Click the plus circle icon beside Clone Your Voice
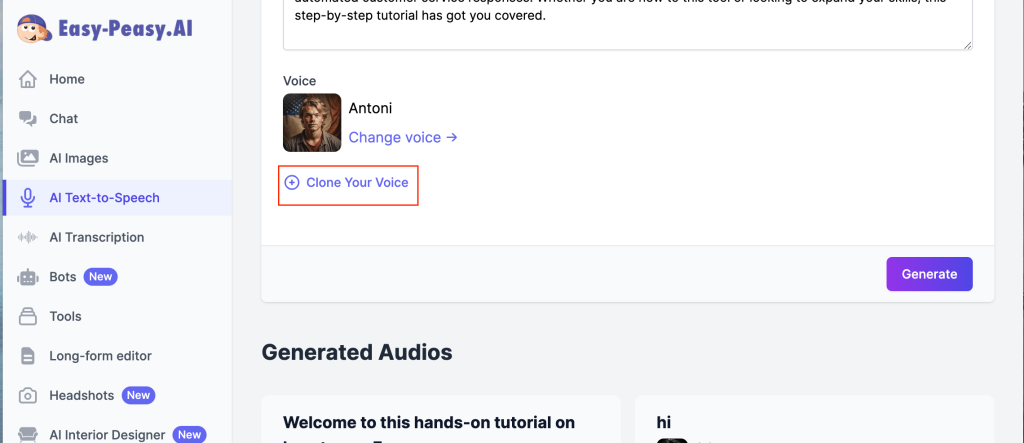The image size is (1024, 443). coord(292,183)
